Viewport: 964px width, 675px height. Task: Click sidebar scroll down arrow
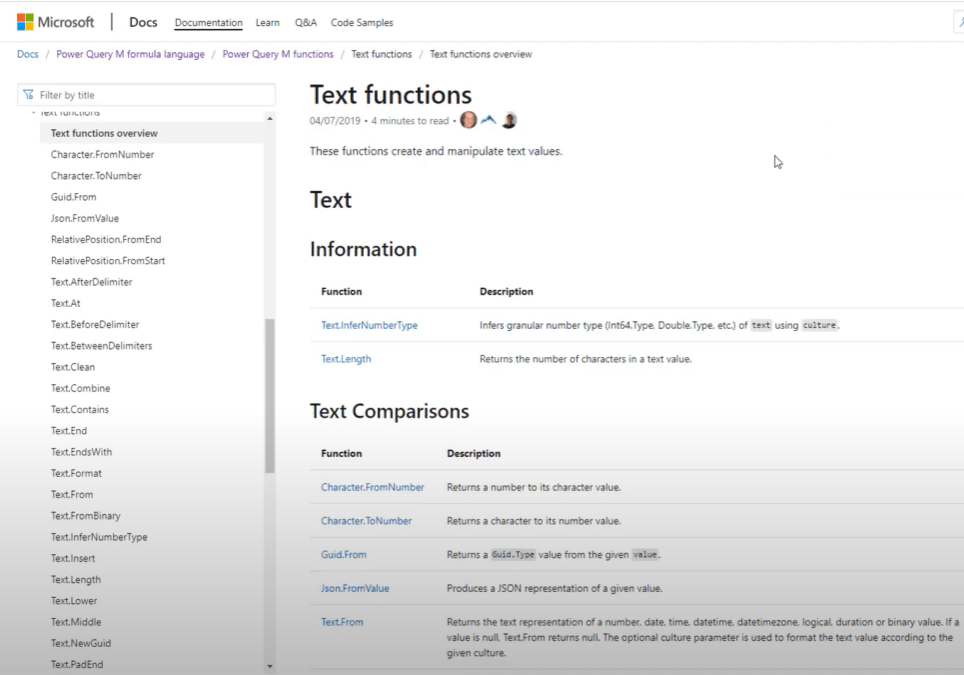coord(270,666)
